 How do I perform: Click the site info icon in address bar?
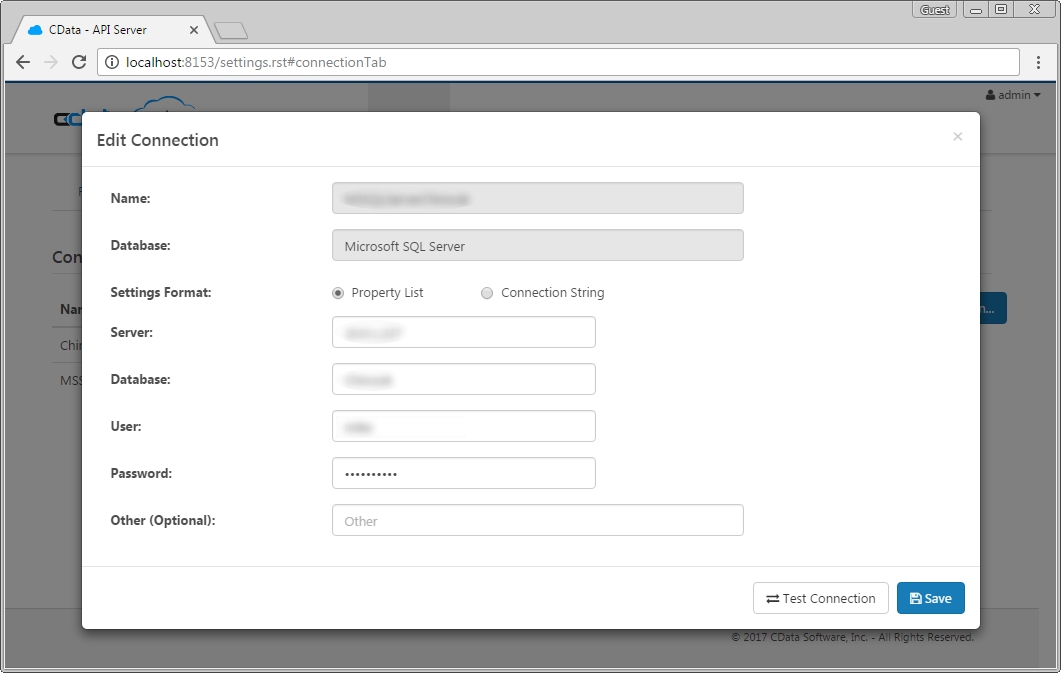pos(112,62)
